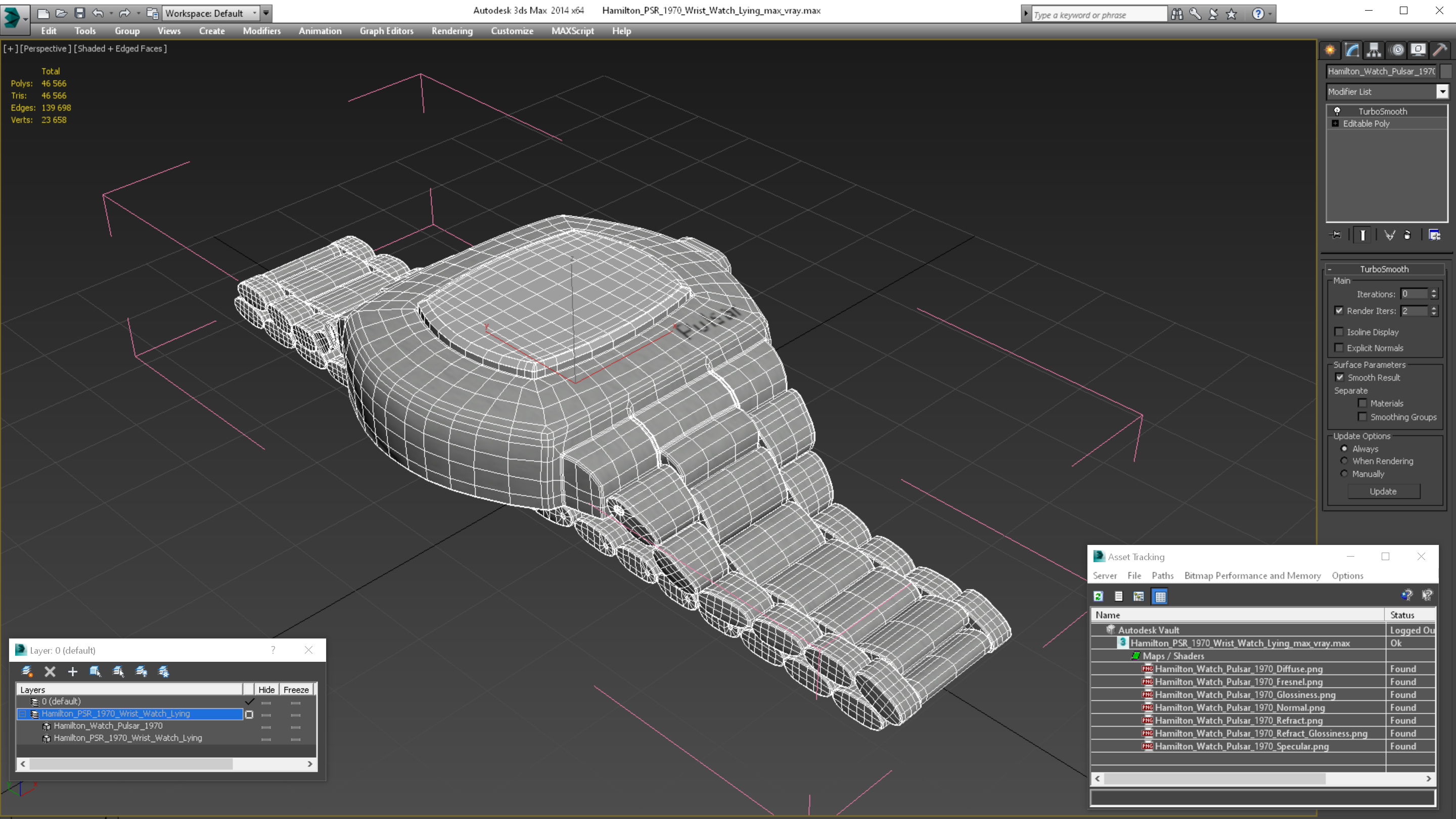The image size is (1456, 819).
Task: Open Paths menu in Asset Tracking
Action: (1162, 575)
